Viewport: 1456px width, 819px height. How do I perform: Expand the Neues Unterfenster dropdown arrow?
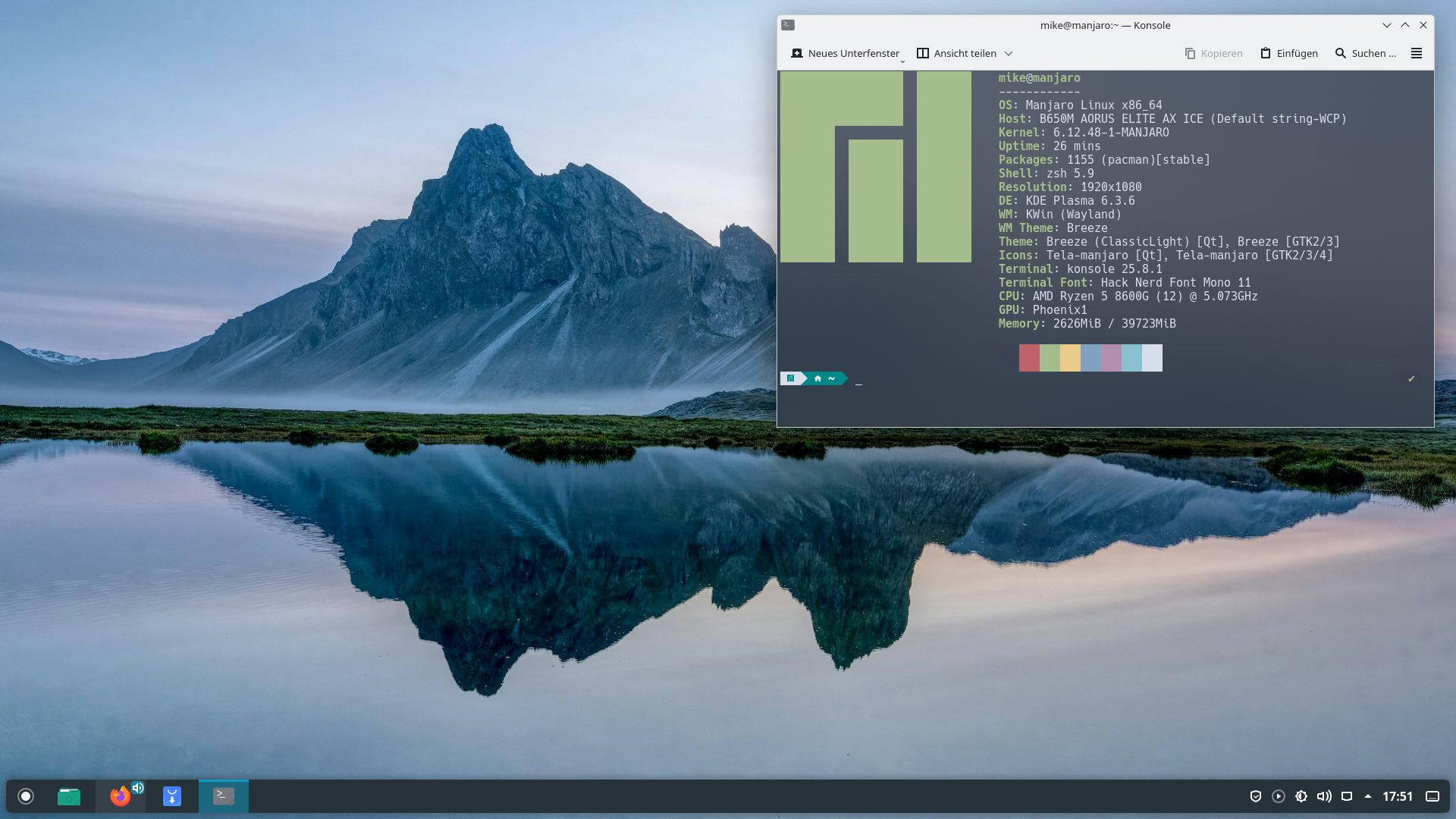pos(902,61)
